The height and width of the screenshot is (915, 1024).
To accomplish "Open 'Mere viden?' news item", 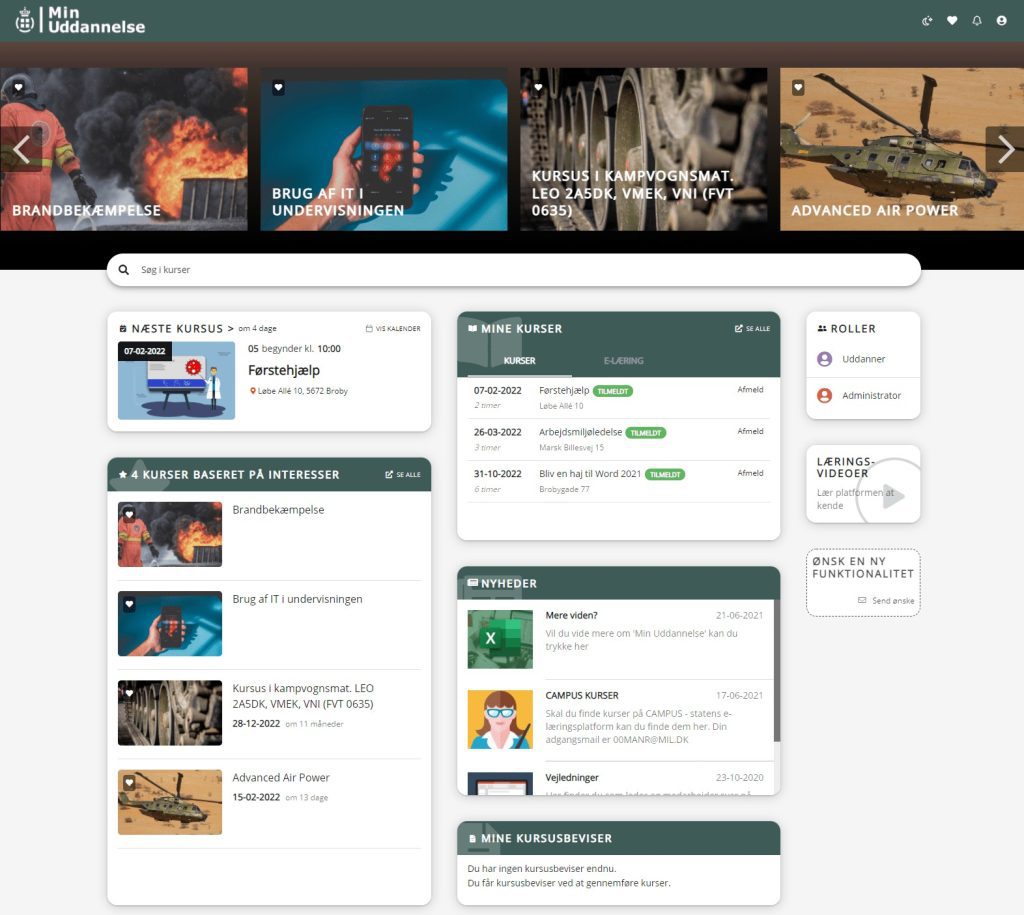I will [571, 615].
